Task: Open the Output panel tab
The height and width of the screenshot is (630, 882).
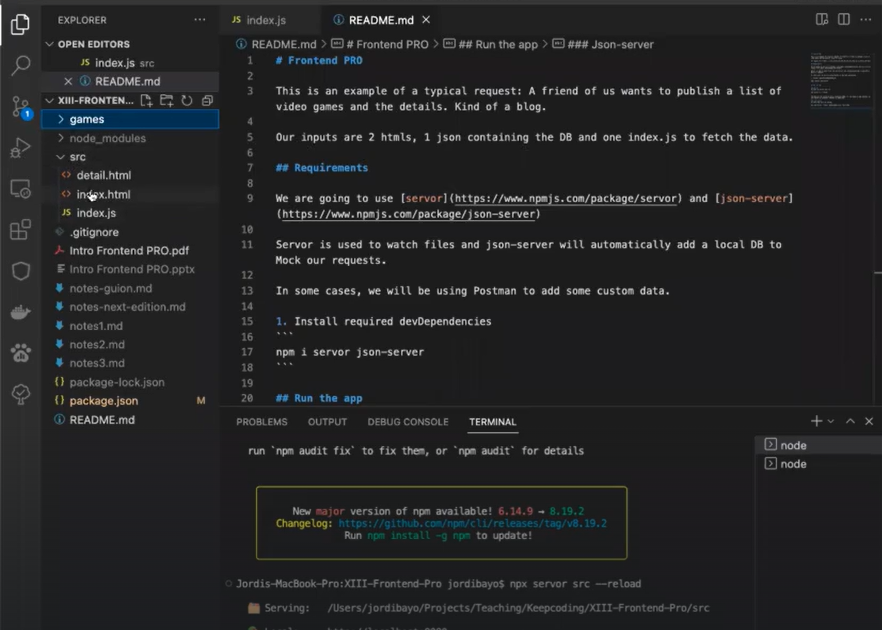Action: pos(327,422)
